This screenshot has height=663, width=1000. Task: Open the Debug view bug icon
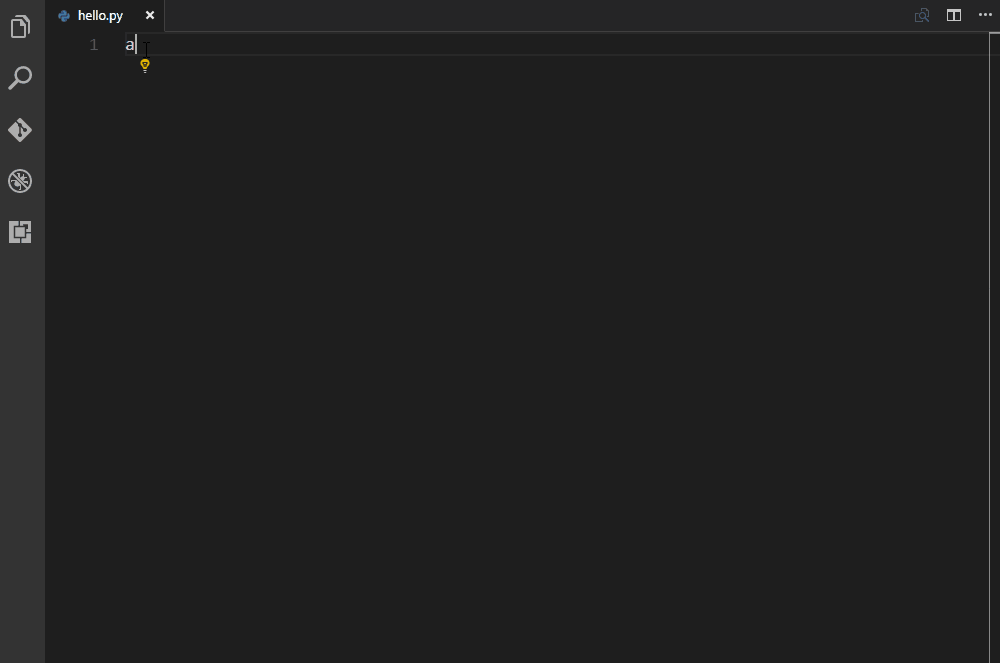20,181
